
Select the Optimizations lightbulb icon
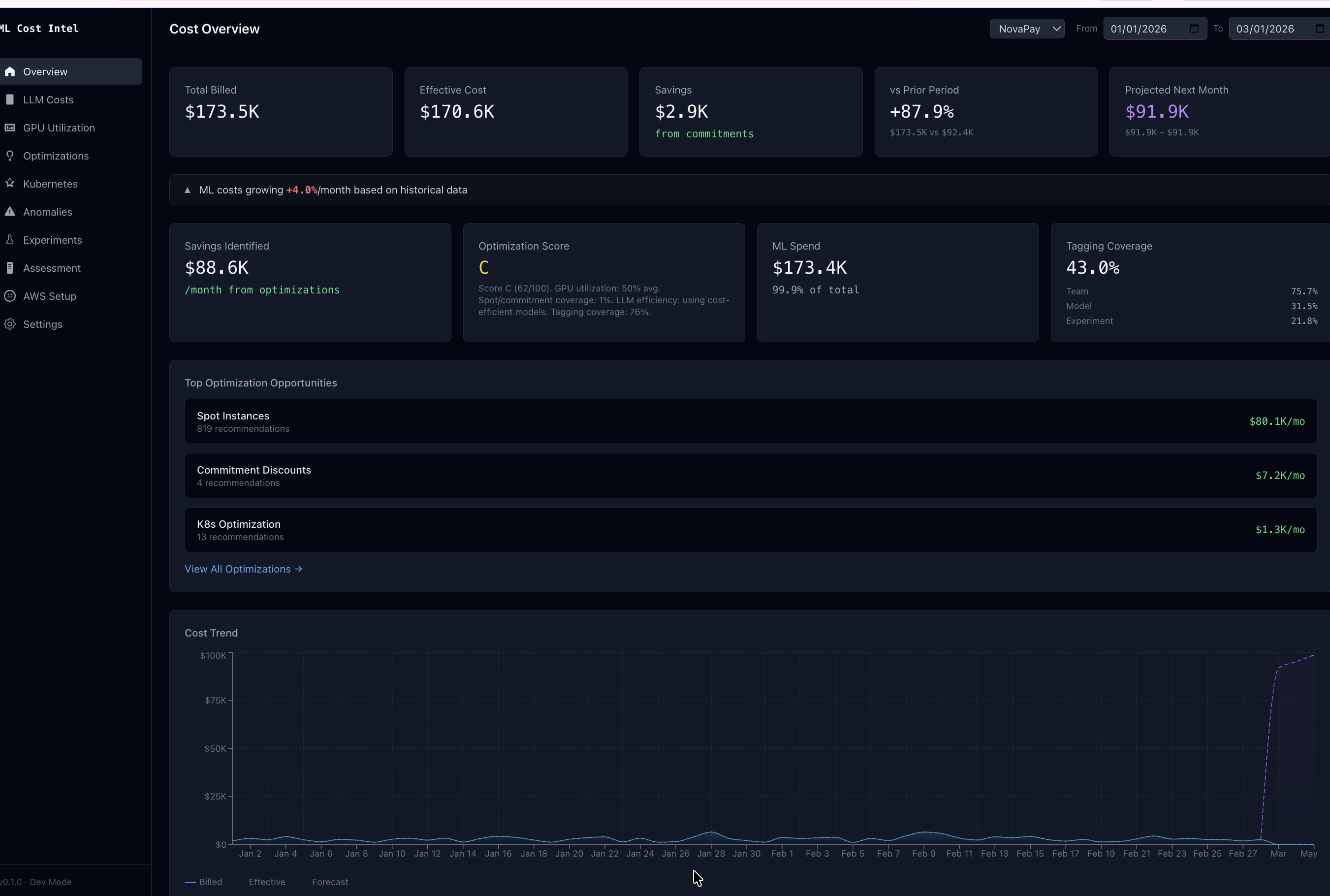point(10,156)
